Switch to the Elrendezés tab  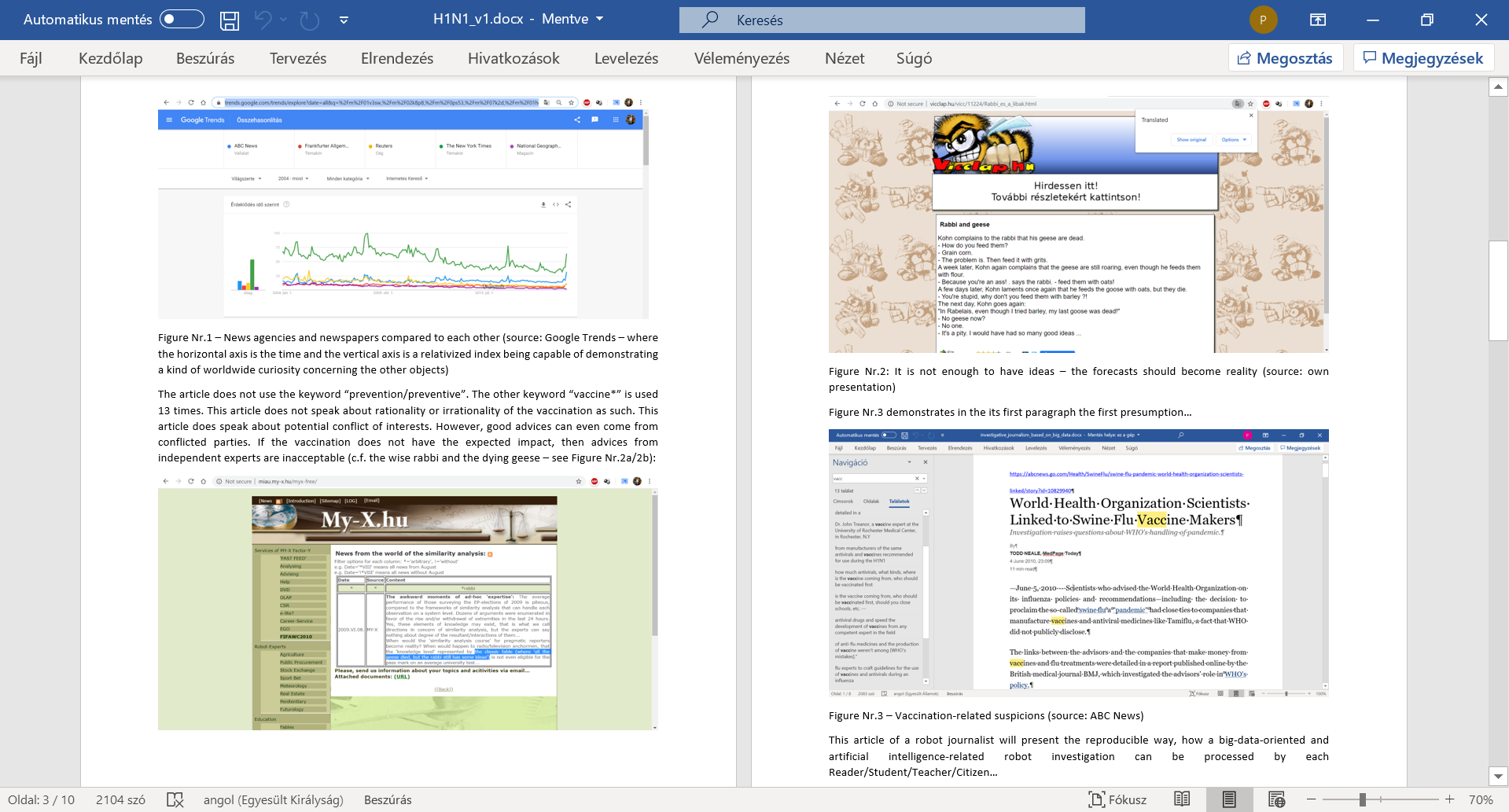(397, 58)
